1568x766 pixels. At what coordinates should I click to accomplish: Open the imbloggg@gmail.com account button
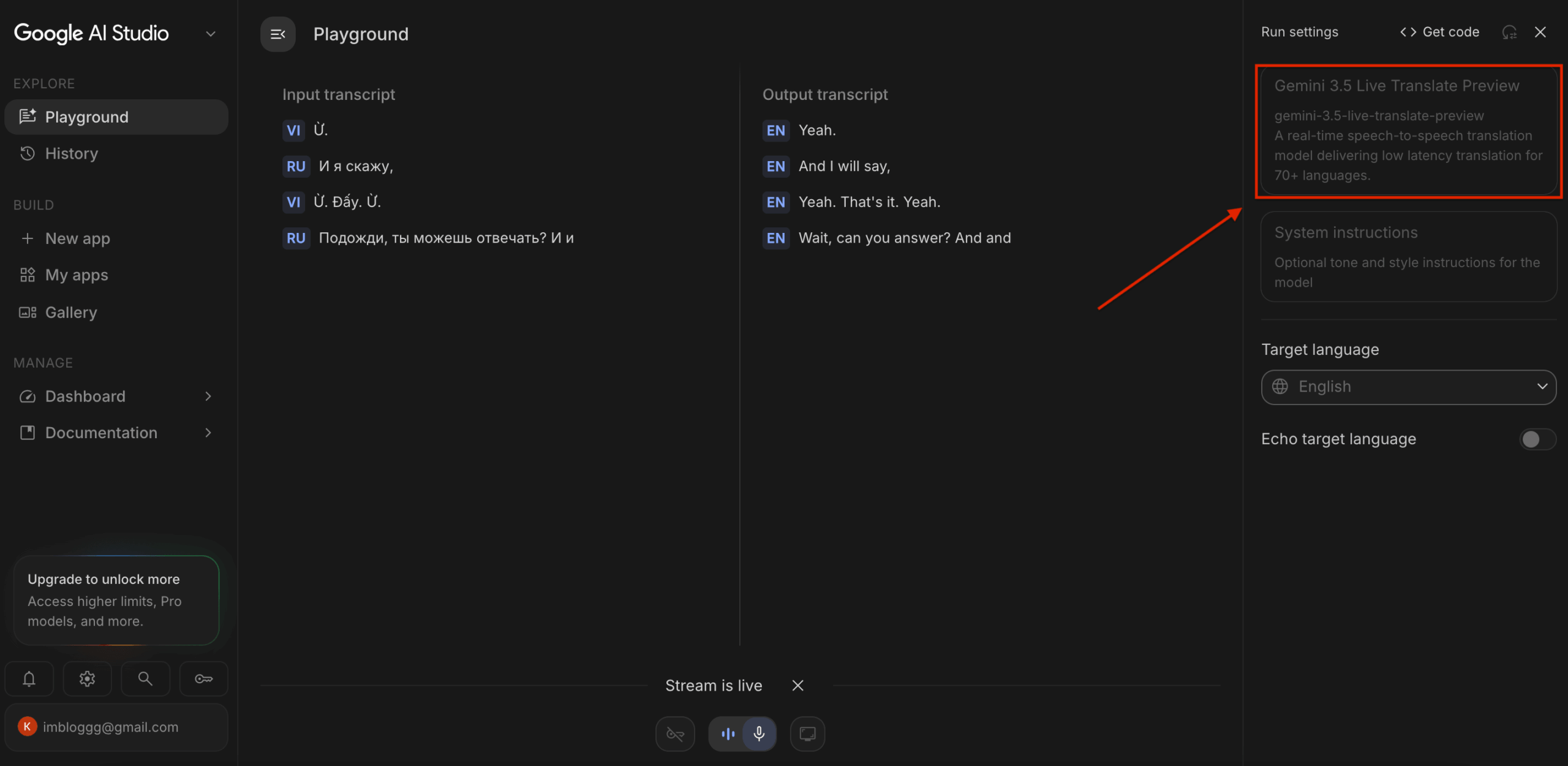(x=116, y=727)
